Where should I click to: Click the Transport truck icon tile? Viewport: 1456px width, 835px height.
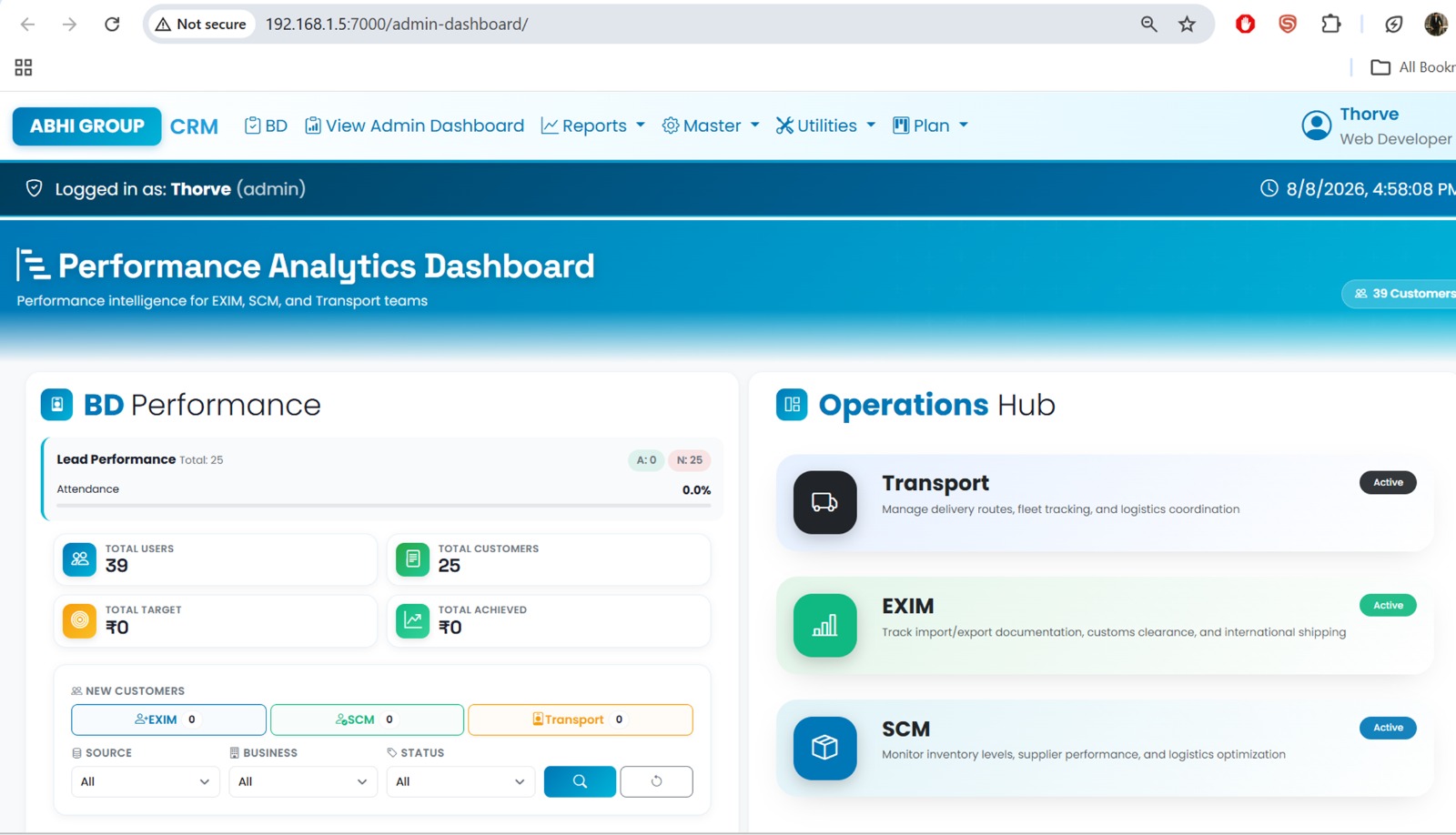pyautogui.click(x=824, y=502)
